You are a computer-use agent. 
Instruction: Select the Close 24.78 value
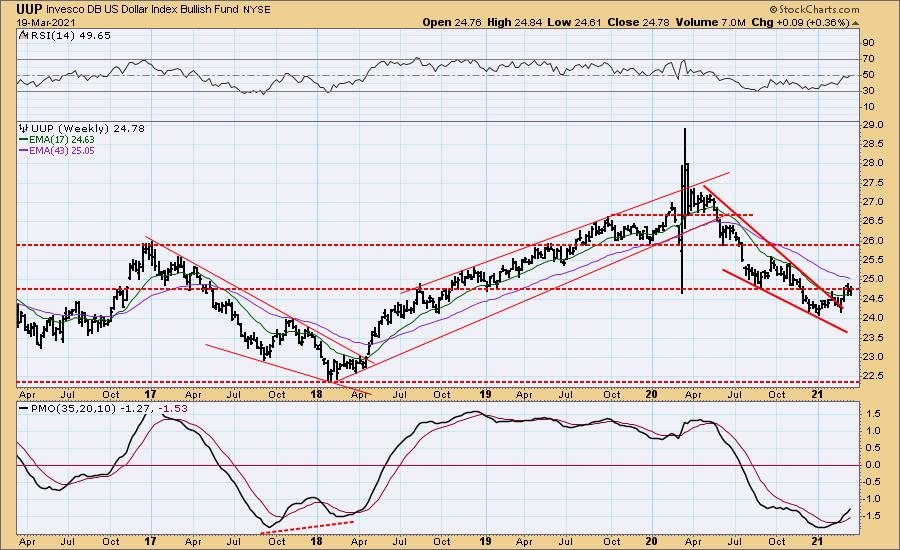pyautogui.click(x=638, y=22)
